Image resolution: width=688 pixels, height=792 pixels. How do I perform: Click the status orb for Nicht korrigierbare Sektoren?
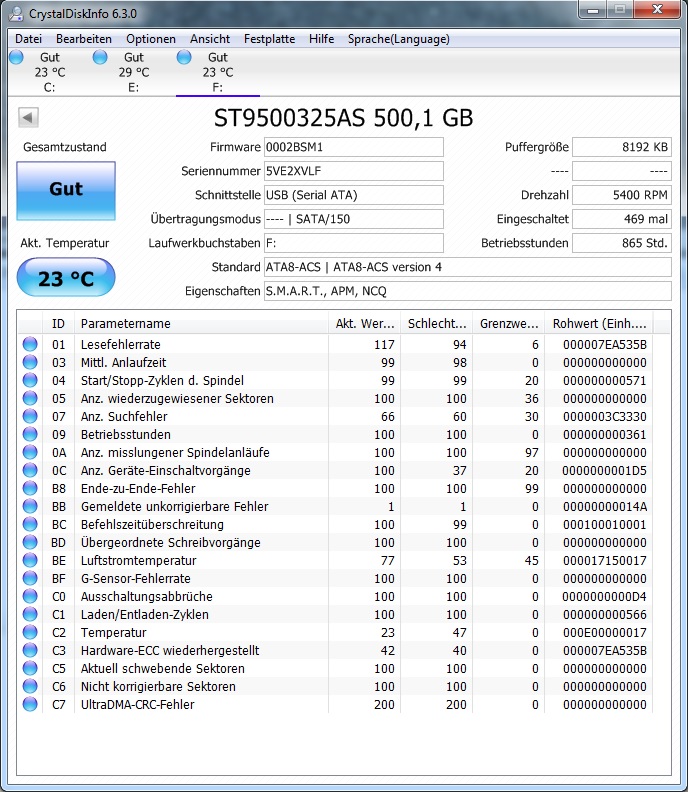point(30,686)
